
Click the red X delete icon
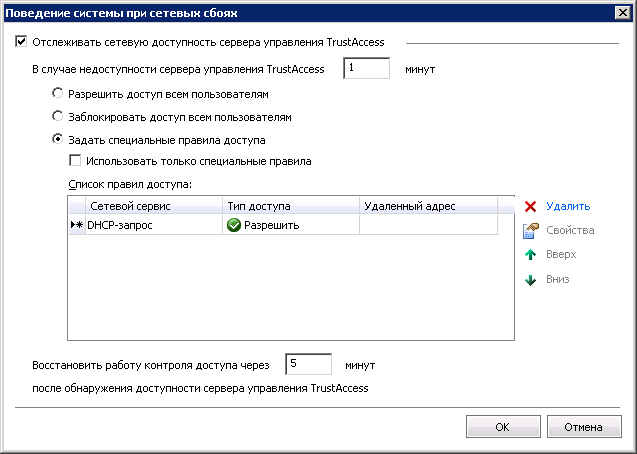pyautogui.click(x=531, y=206)
